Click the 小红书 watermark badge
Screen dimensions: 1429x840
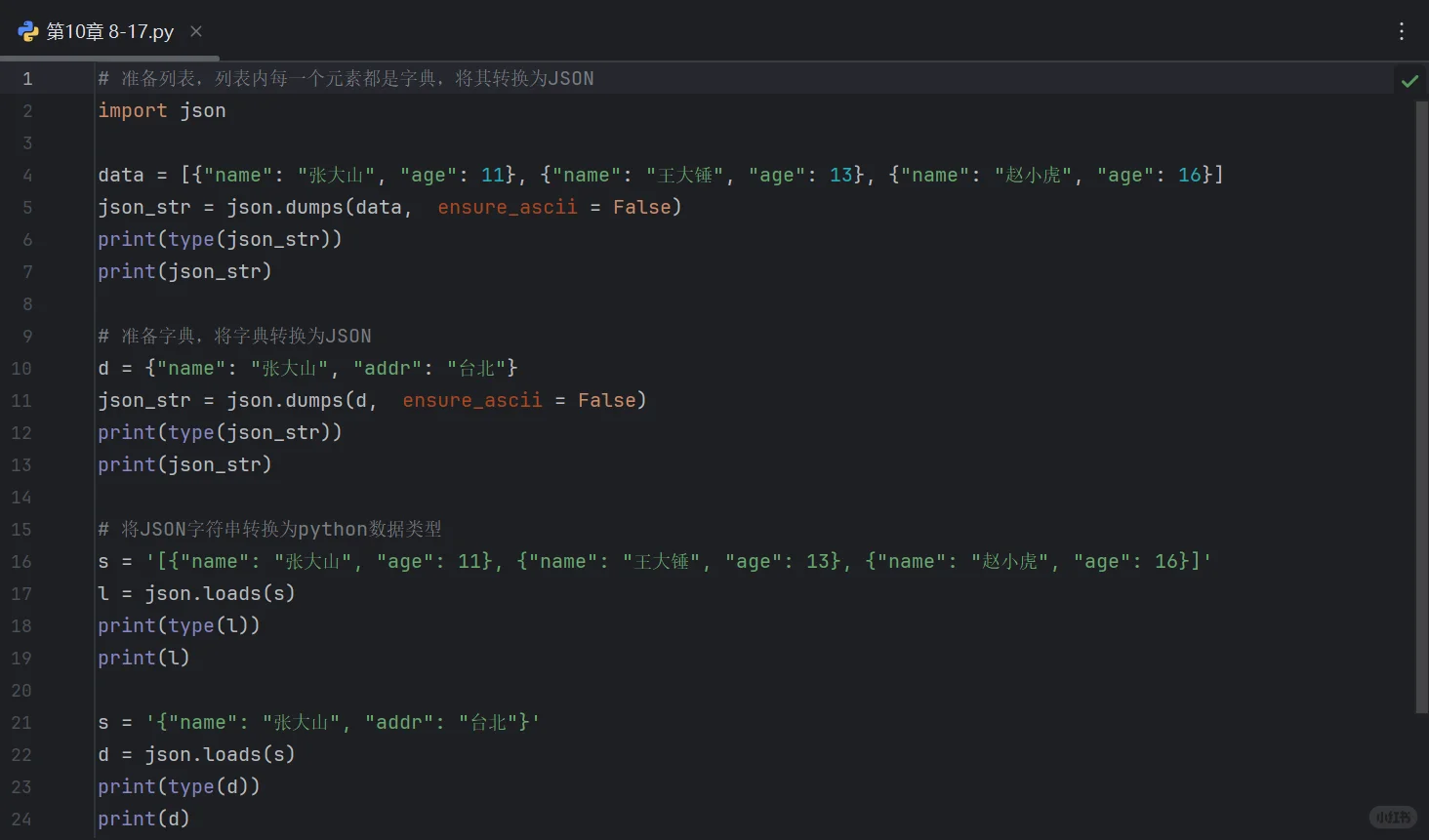click(1392, 818)
